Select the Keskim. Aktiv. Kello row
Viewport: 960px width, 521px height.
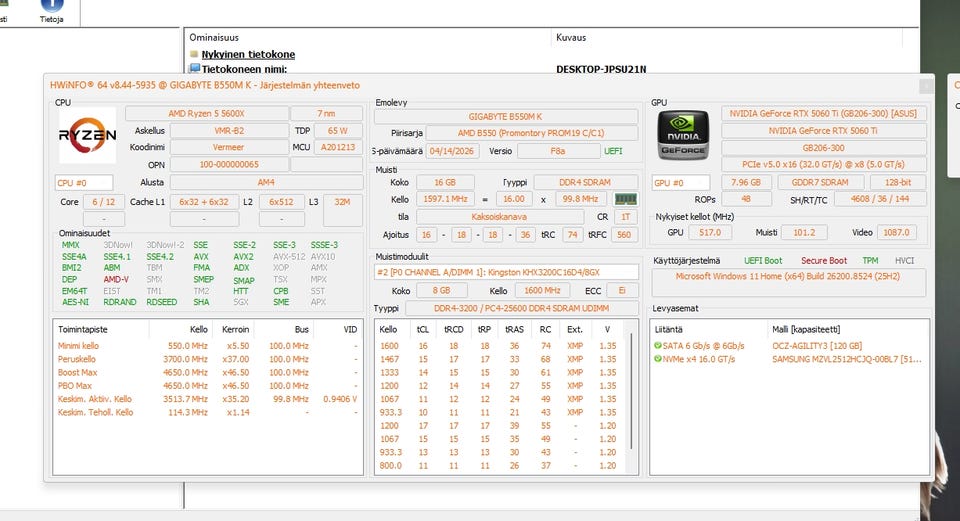pos(208,399)
